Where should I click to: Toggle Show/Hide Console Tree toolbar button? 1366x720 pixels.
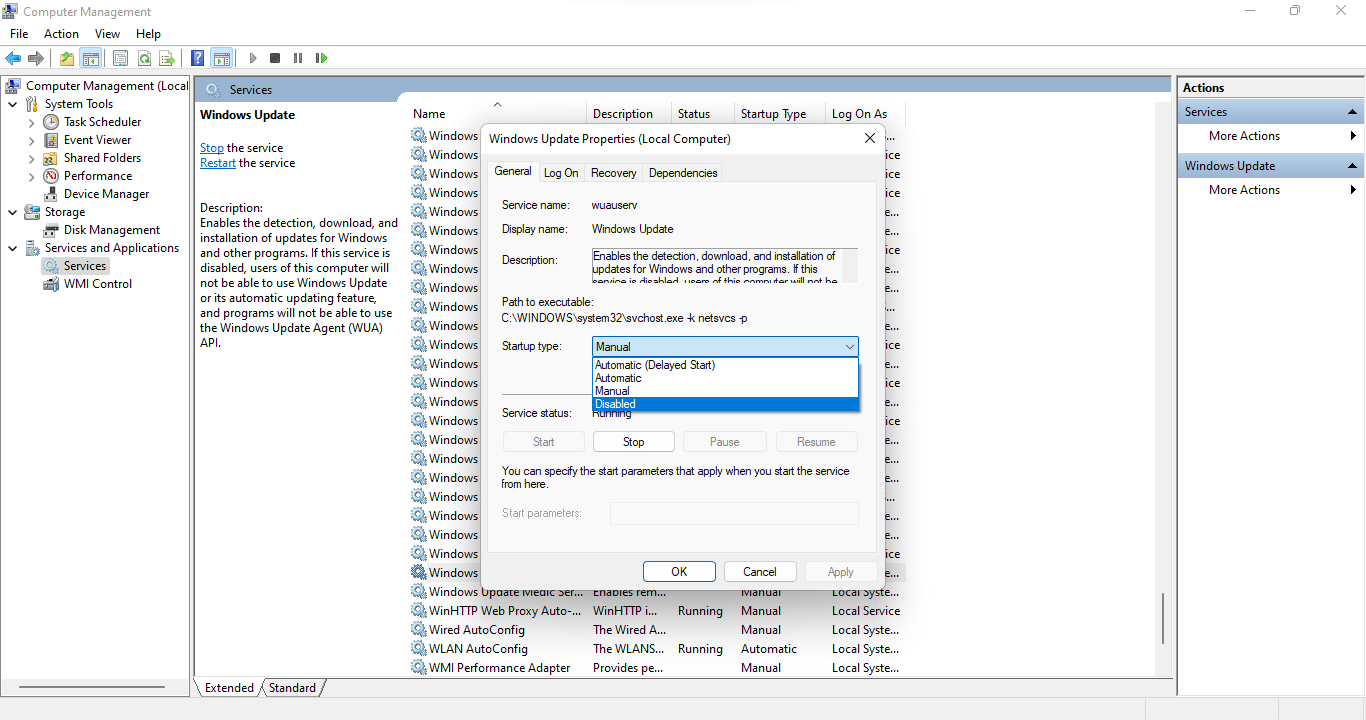pyautogui.click(x=90, y=58)
